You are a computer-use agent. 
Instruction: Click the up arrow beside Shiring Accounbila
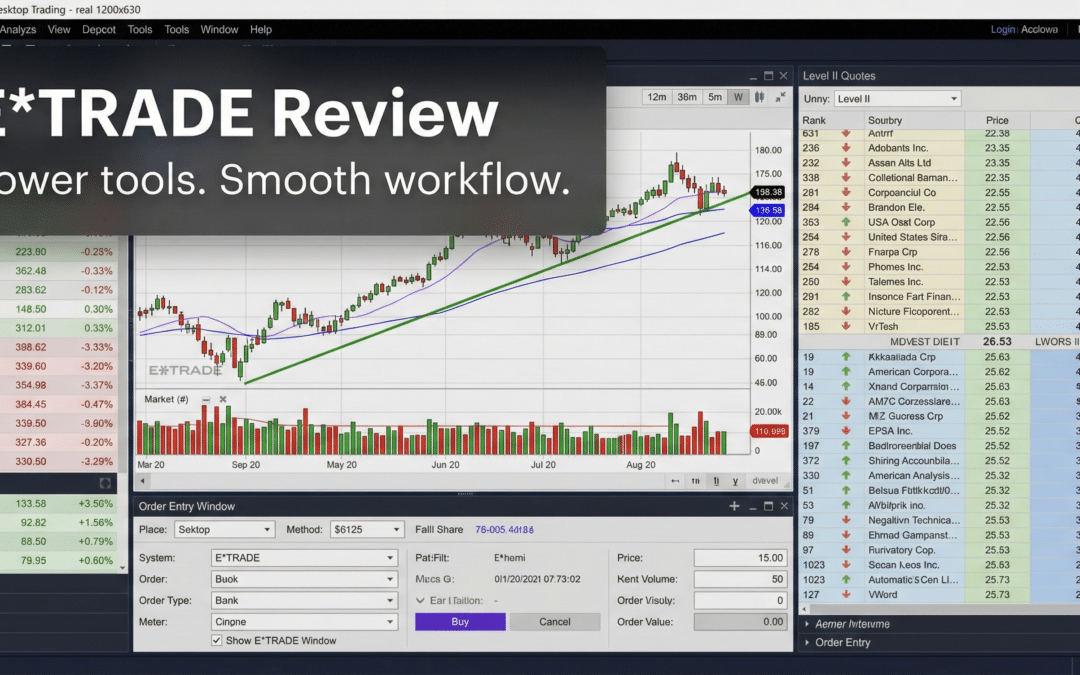point(846,461)
